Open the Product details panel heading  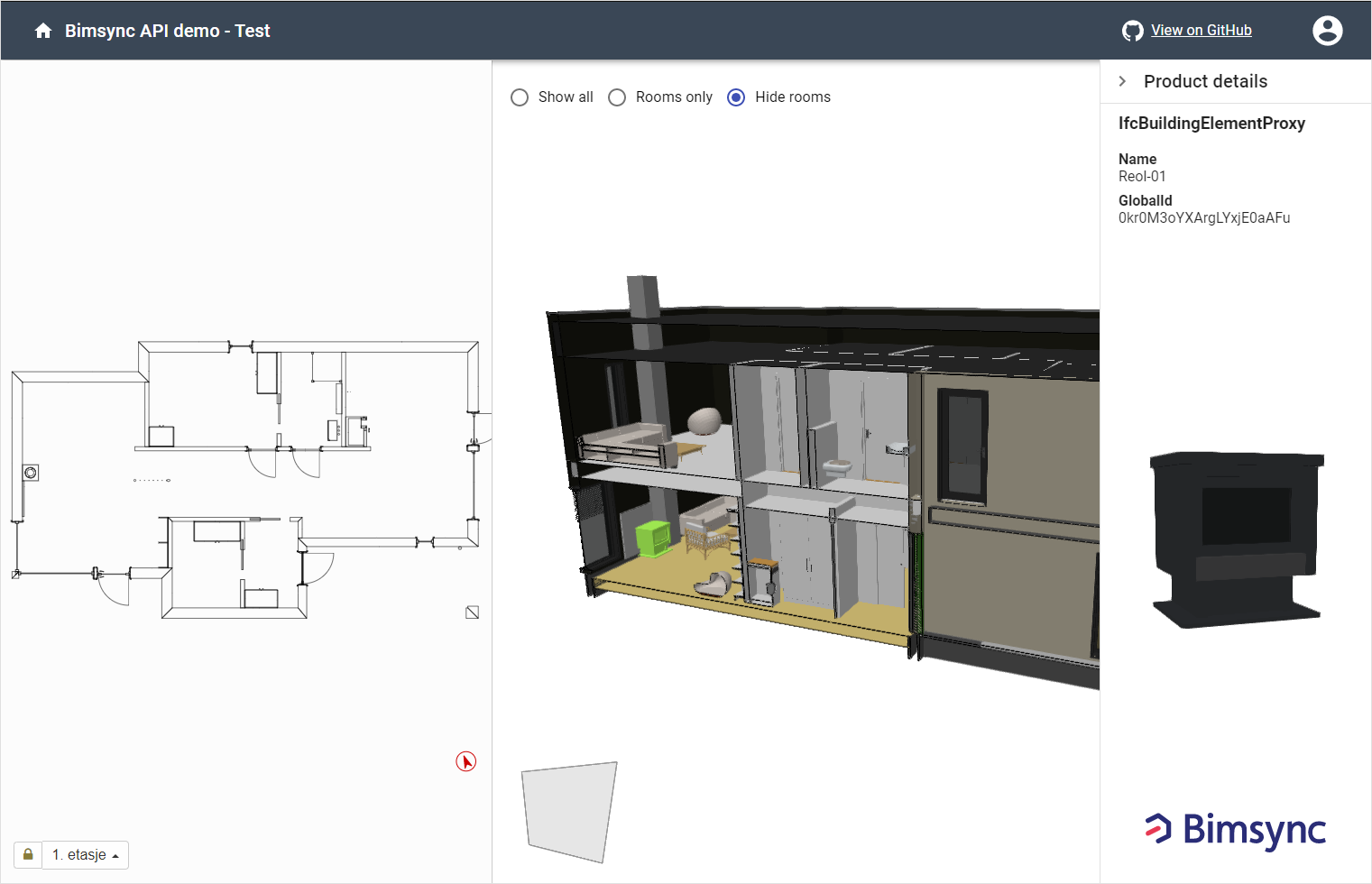click(1205, 80)
